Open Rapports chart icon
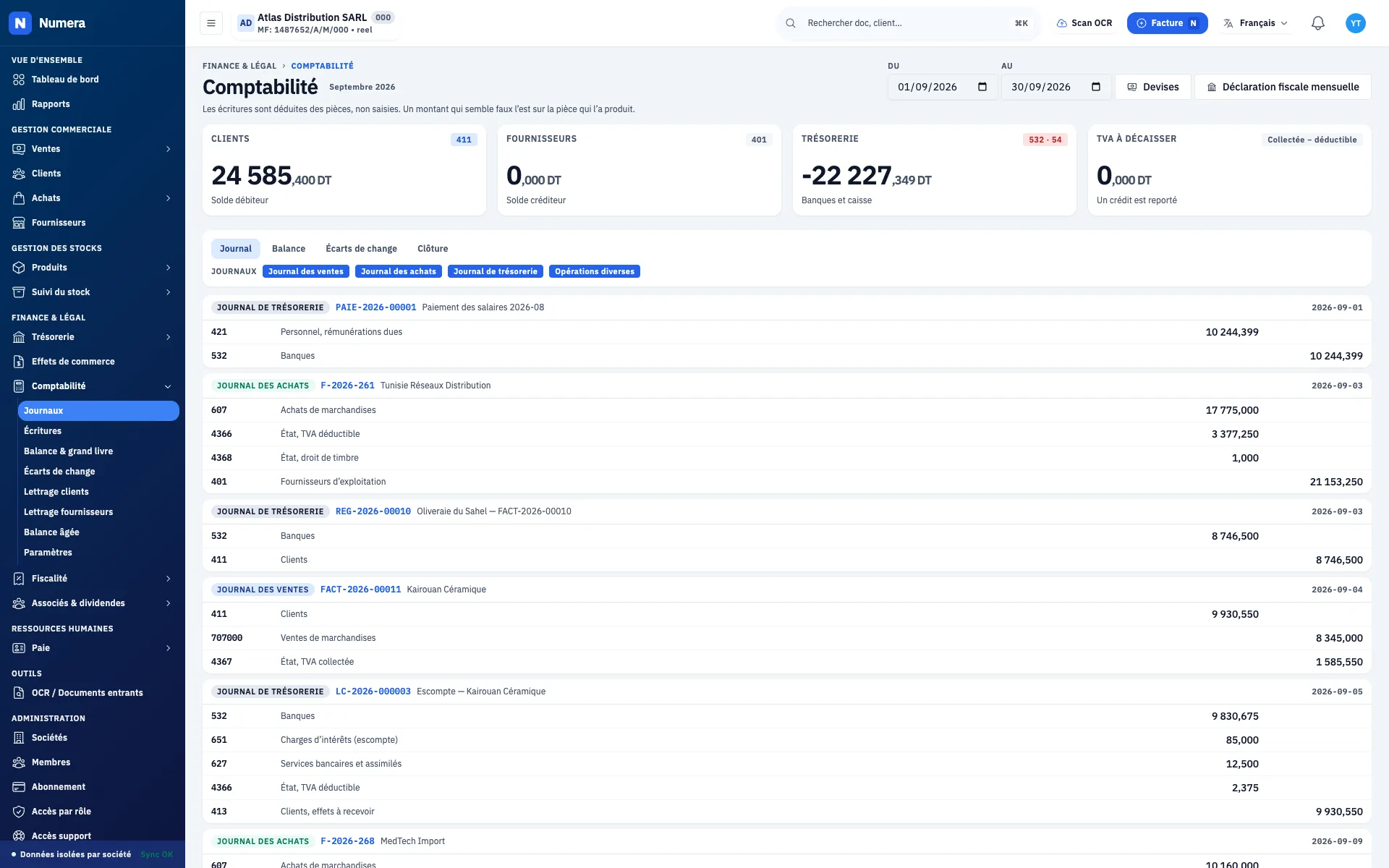Viewport: 1389px width, 868px height. coord(19,104)
